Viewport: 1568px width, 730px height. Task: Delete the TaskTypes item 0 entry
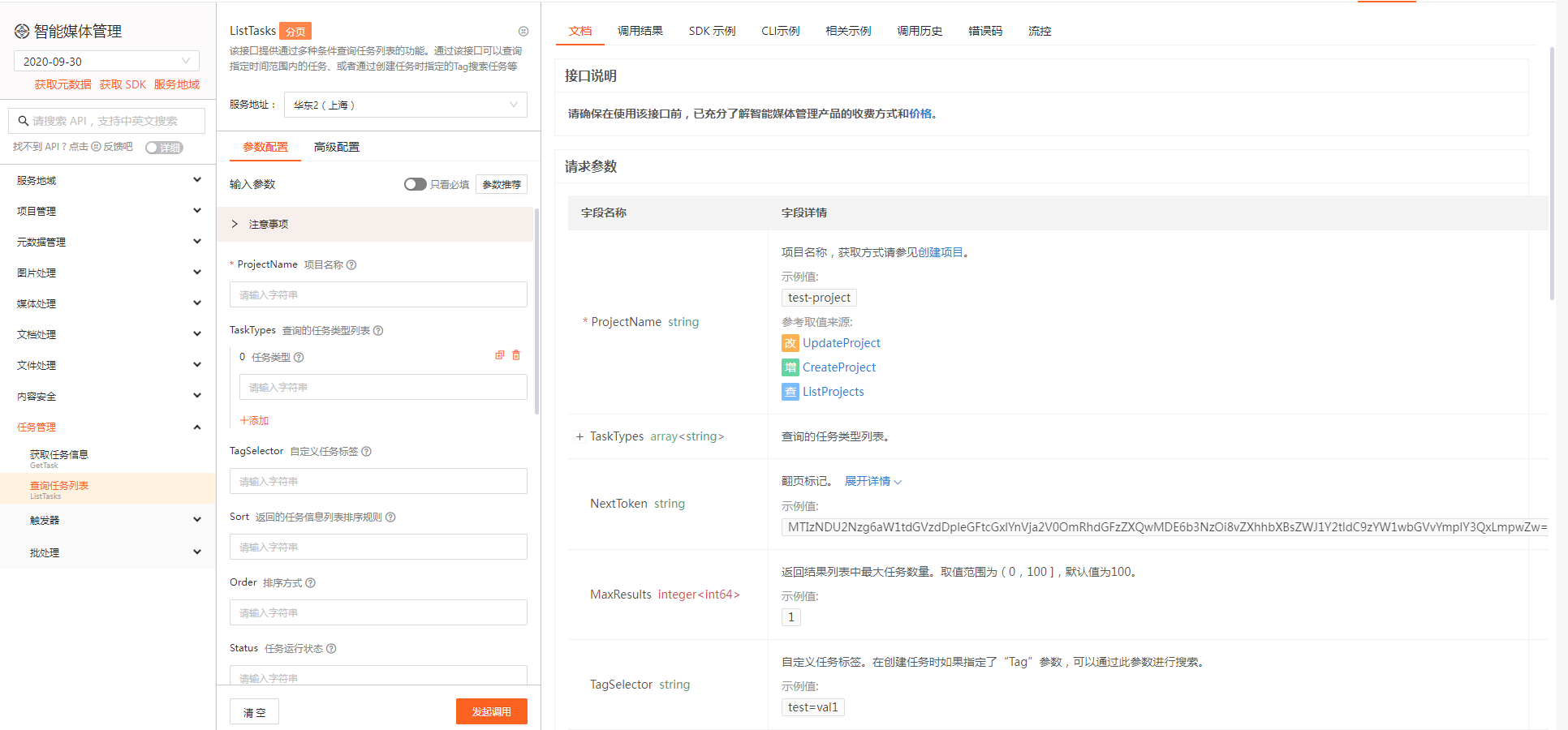click(x=516, y=355)
